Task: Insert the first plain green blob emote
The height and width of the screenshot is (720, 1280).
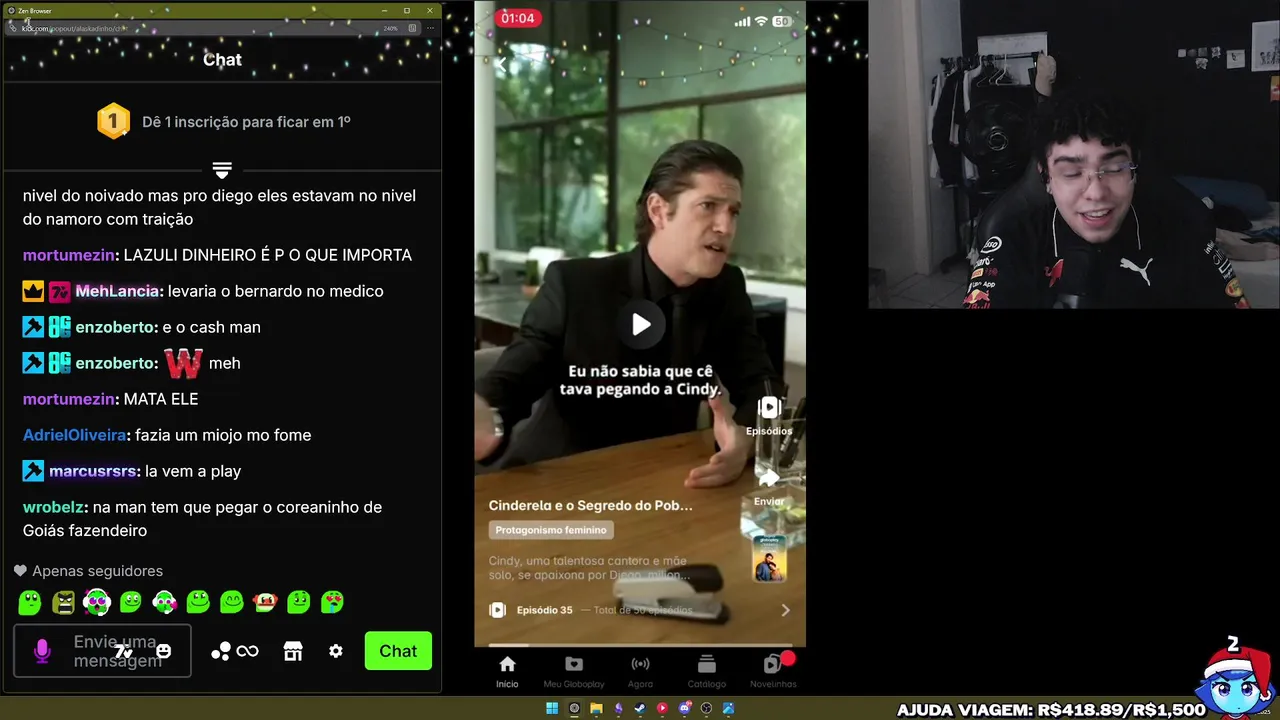Action: 30,602
